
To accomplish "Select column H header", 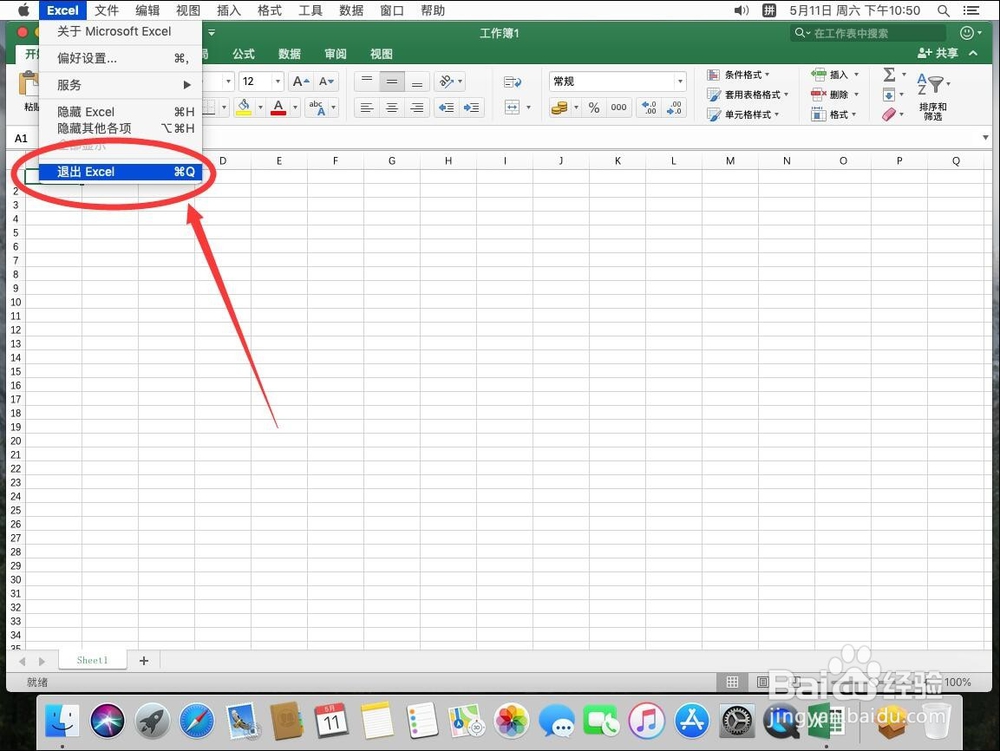I will (x=448, y=161).
